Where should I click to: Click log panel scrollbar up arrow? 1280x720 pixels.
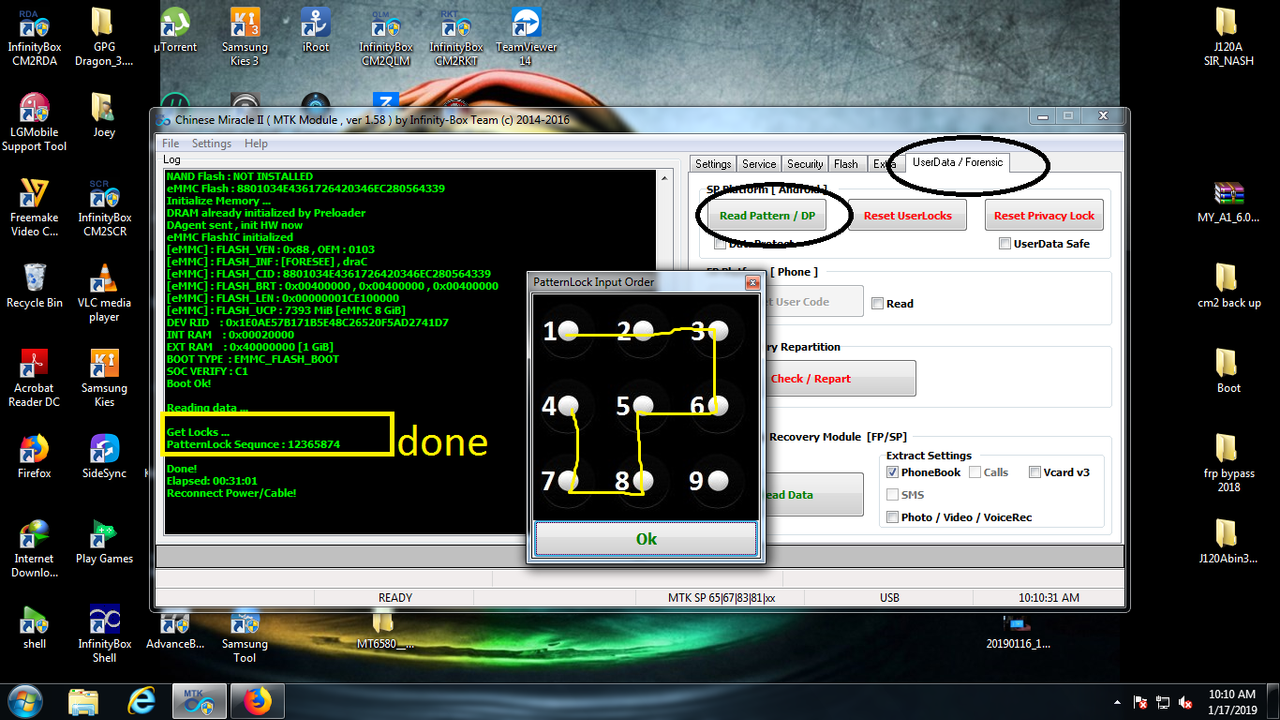pos(662,177)
